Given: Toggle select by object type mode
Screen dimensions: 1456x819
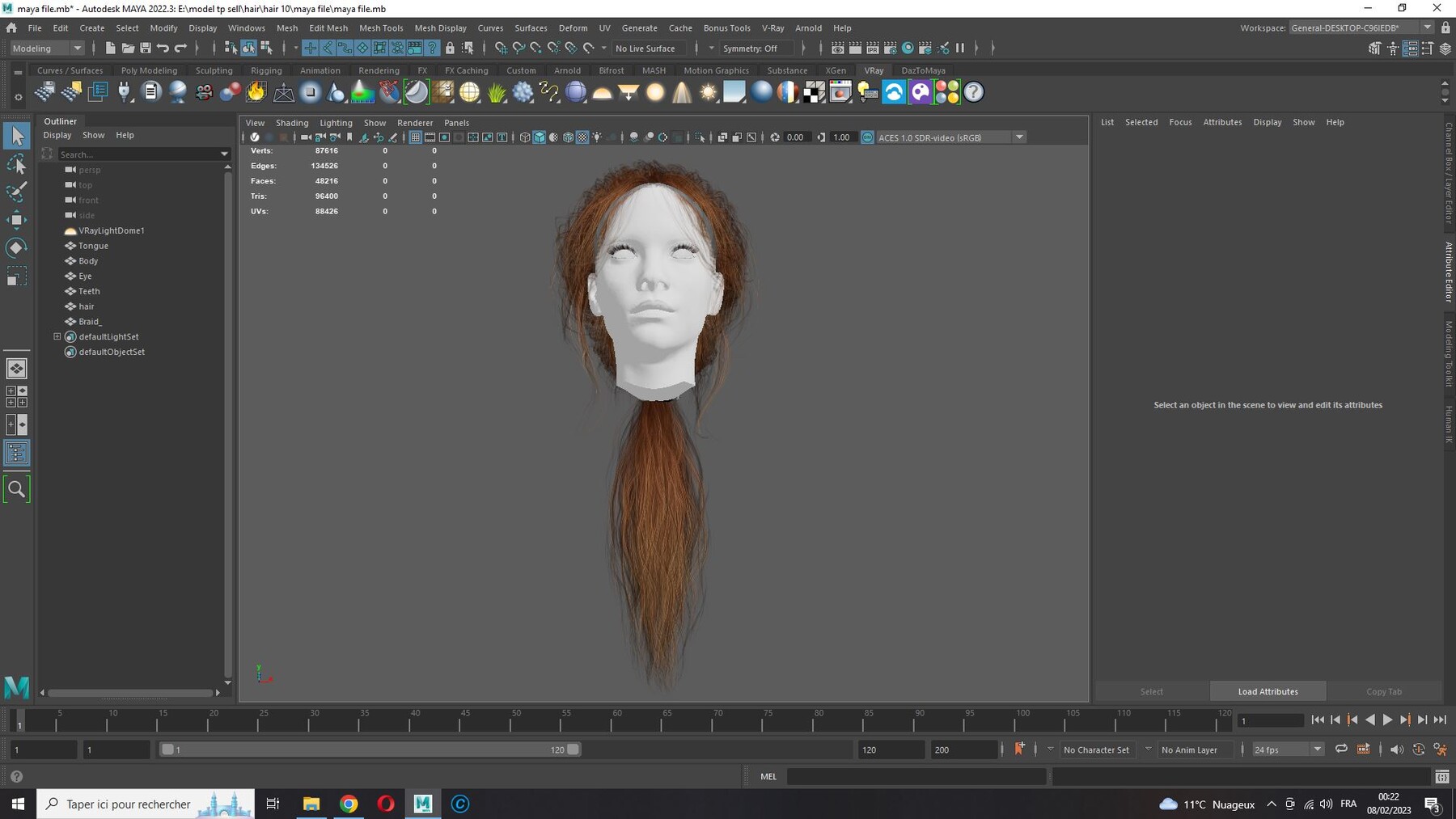Looking at the screenshot, I should [x=248, y=49].
